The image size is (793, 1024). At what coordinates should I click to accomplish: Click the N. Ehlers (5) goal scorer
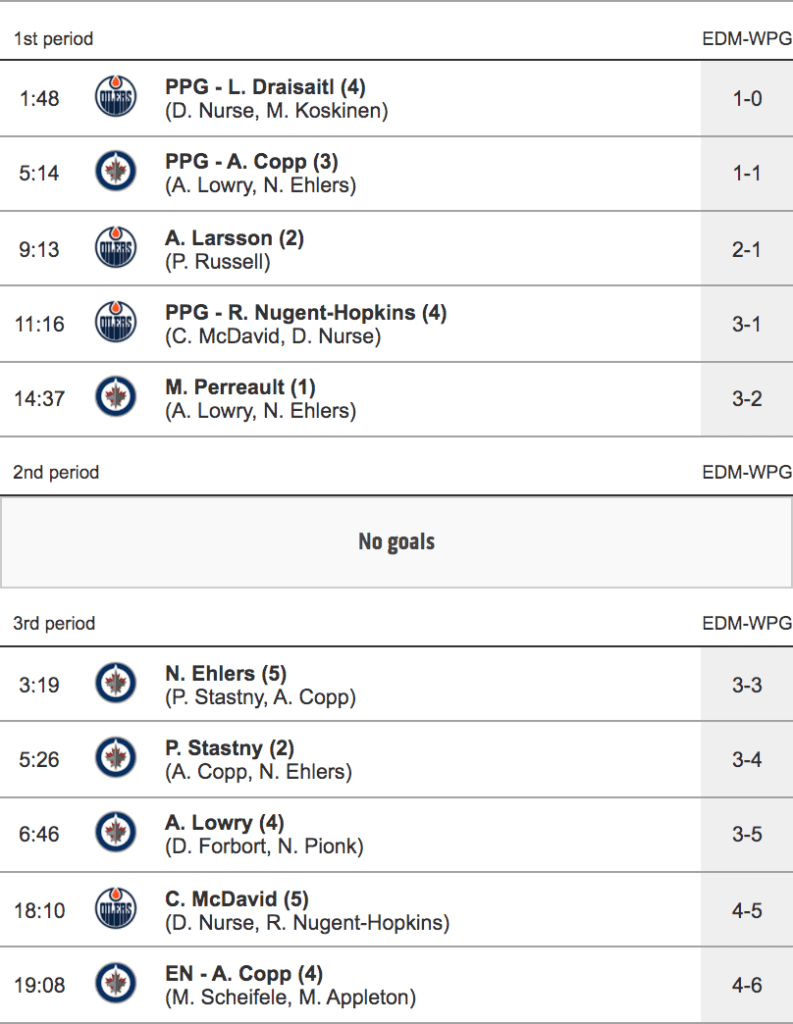225,673
